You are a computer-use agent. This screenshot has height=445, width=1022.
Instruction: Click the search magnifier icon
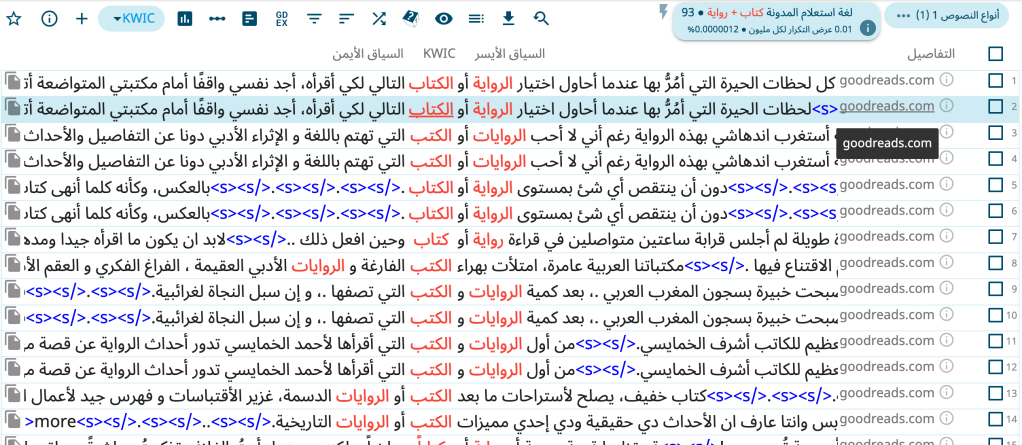541,19
